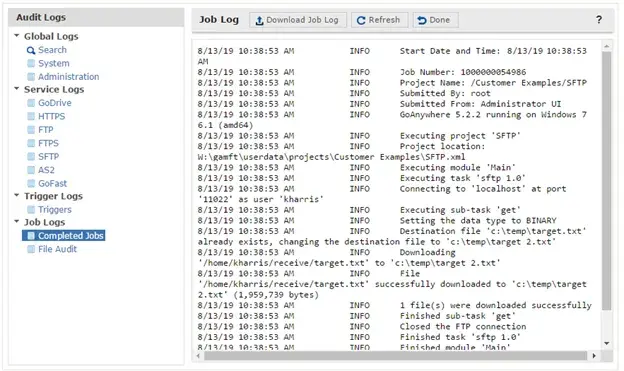Click the Audit Logs panel title
This screenshot has width=624, height=371.
tap(41, 18)
